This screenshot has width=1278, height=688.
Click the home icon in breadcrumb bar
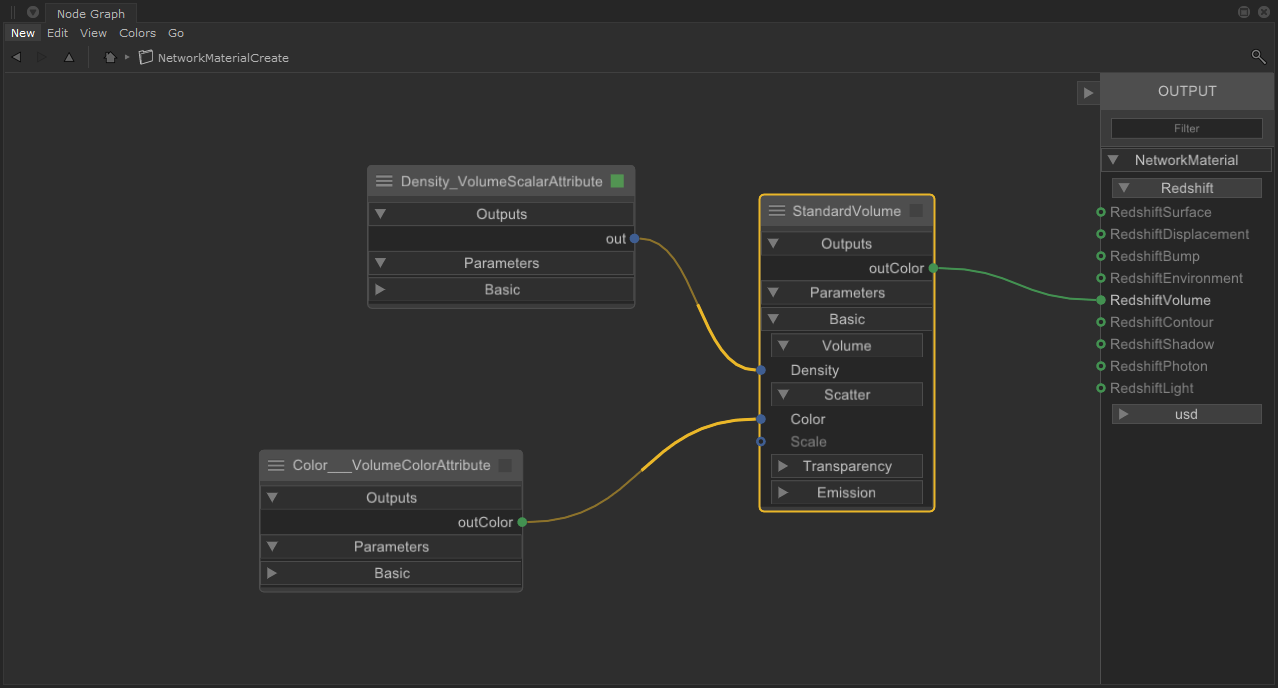coord(110,58)
